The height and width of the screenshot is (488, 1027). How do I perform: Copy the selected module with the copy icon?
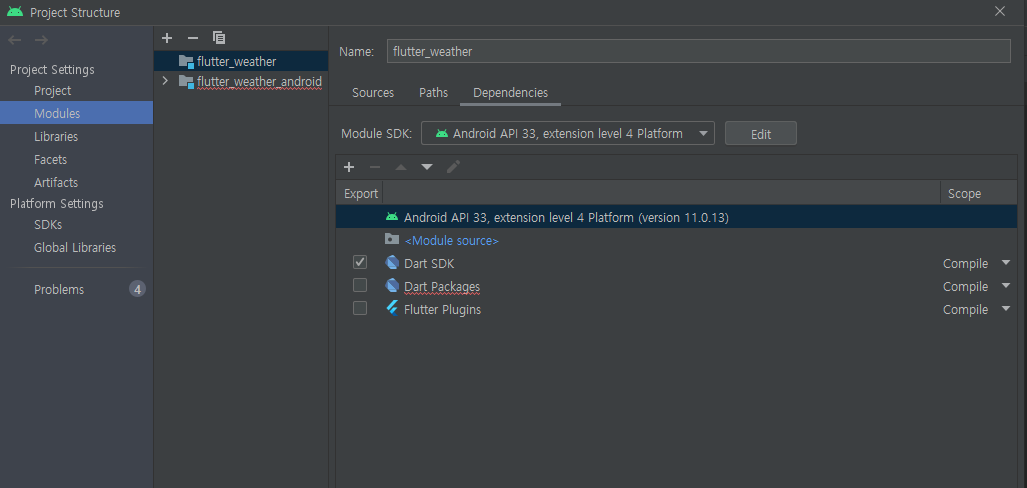[219, 38]
